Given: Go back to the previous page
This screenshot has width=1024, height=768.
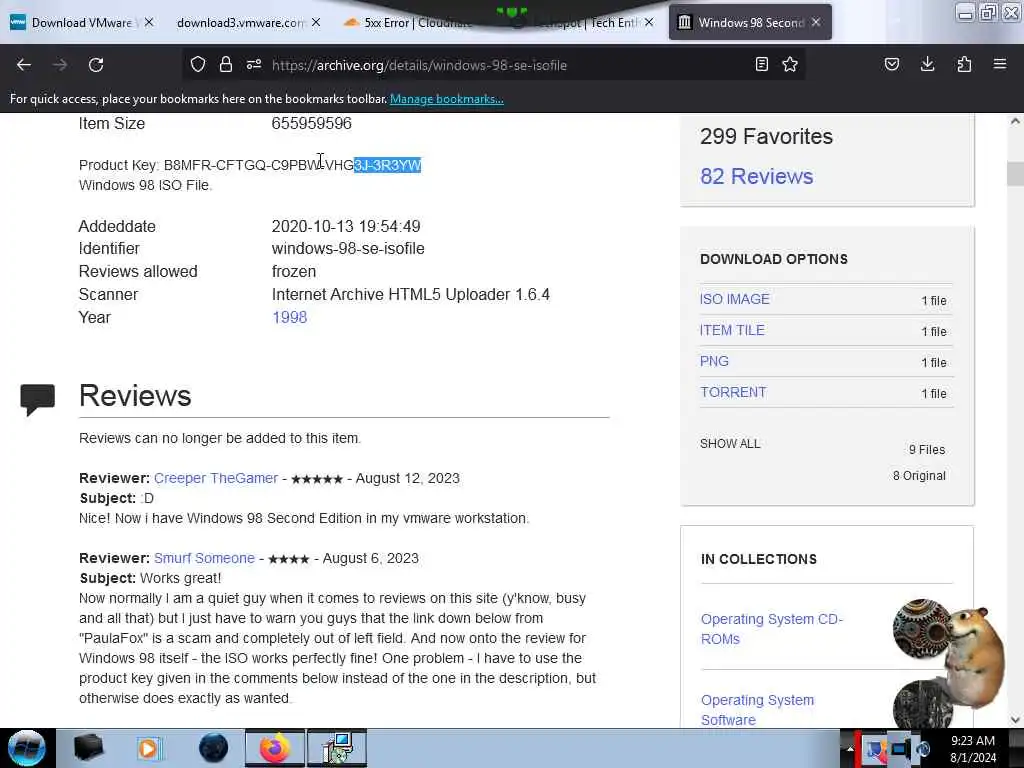Looking at the screenshot, I should [24, 65].
